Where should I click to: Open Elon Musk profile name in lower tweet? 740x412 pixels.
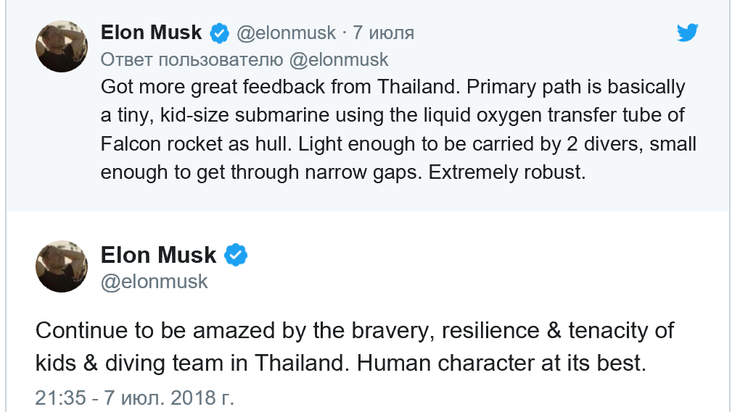pos(158,255)
